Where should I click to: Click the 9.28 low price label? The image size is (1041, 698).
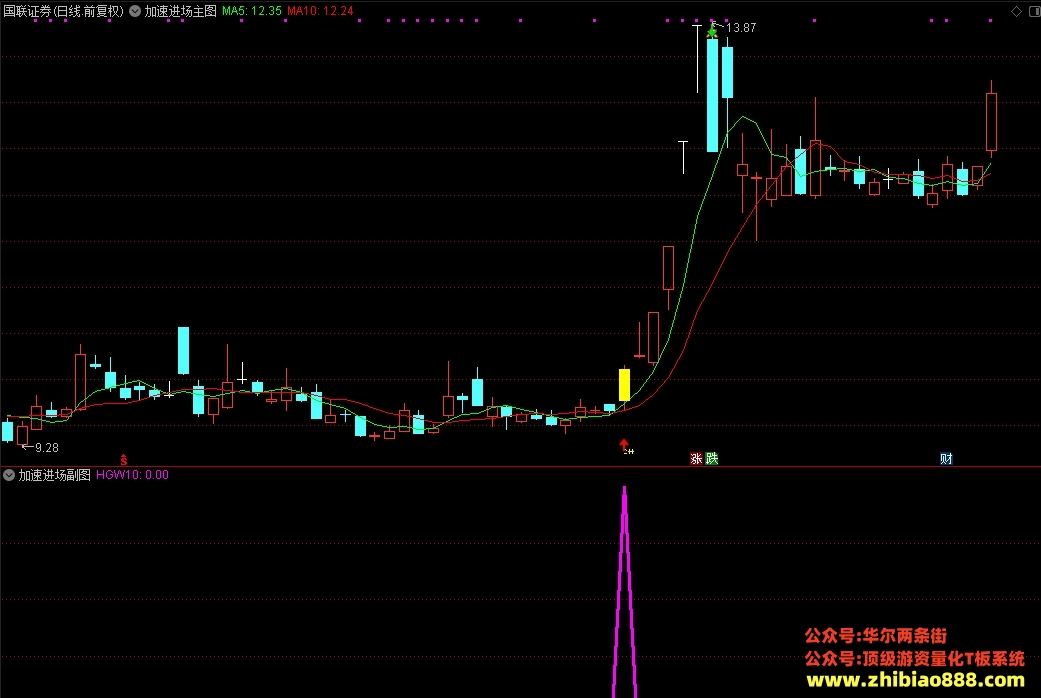point(46,448)
